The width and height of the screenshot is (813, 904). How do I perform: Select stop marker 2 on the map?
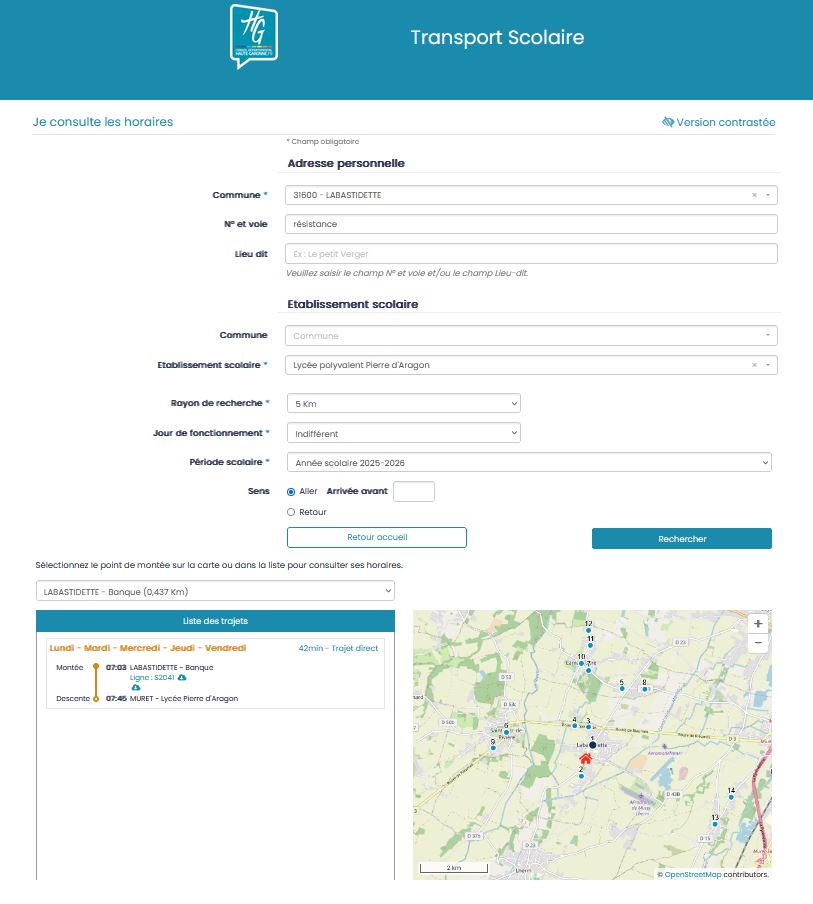(x=581, y=777)
